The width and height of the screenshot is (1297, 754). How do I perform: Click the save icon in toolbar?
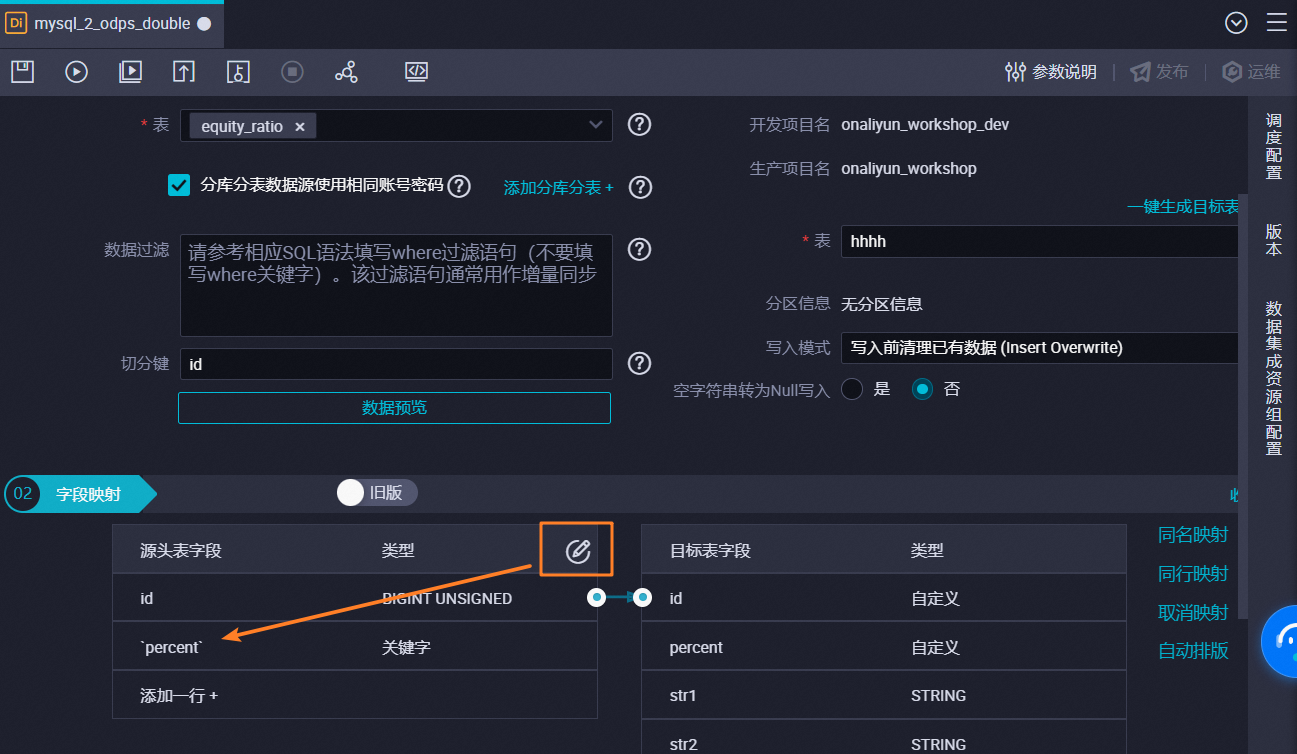point(22,71)
